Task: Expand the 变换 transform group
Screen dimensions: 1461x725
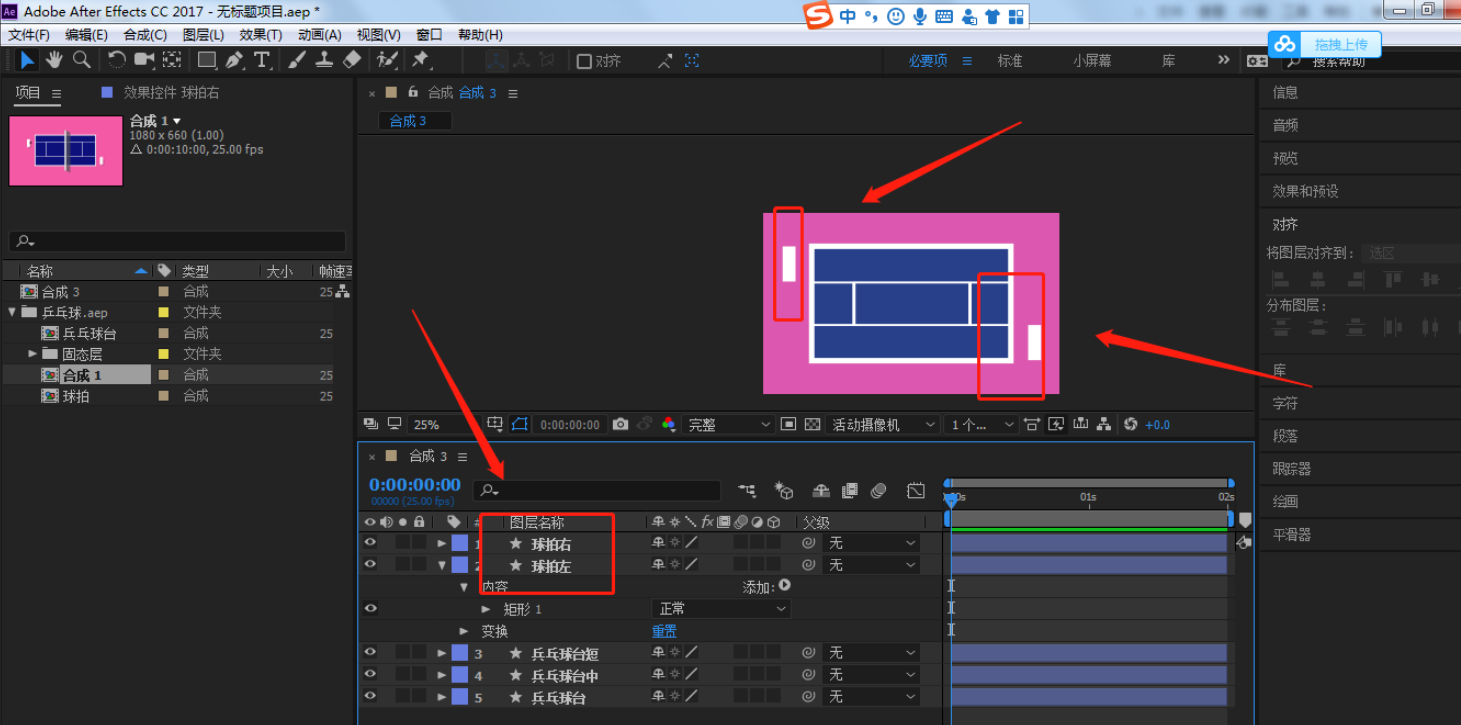Action: click(x=464, y=631)
